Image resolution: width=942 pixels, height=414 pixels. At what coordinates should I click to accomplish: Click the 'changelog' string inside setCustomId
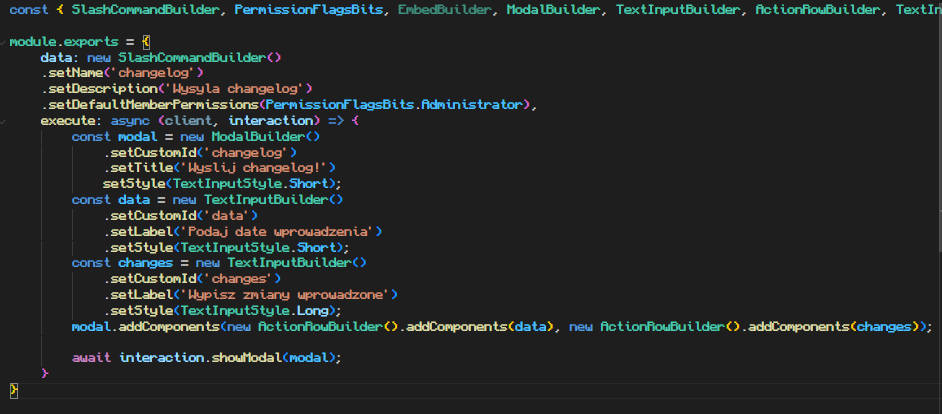pyautogui.click(x=247, y=152)
